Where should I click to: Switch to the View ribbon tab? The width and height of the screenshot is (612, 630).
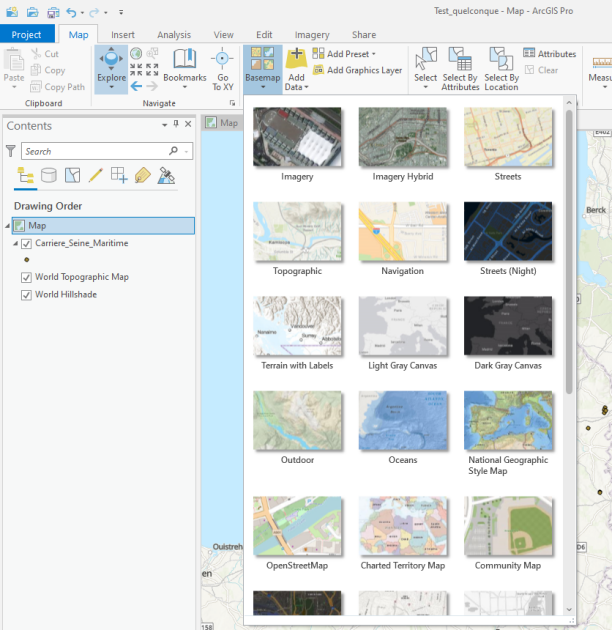tap(223, 35)
